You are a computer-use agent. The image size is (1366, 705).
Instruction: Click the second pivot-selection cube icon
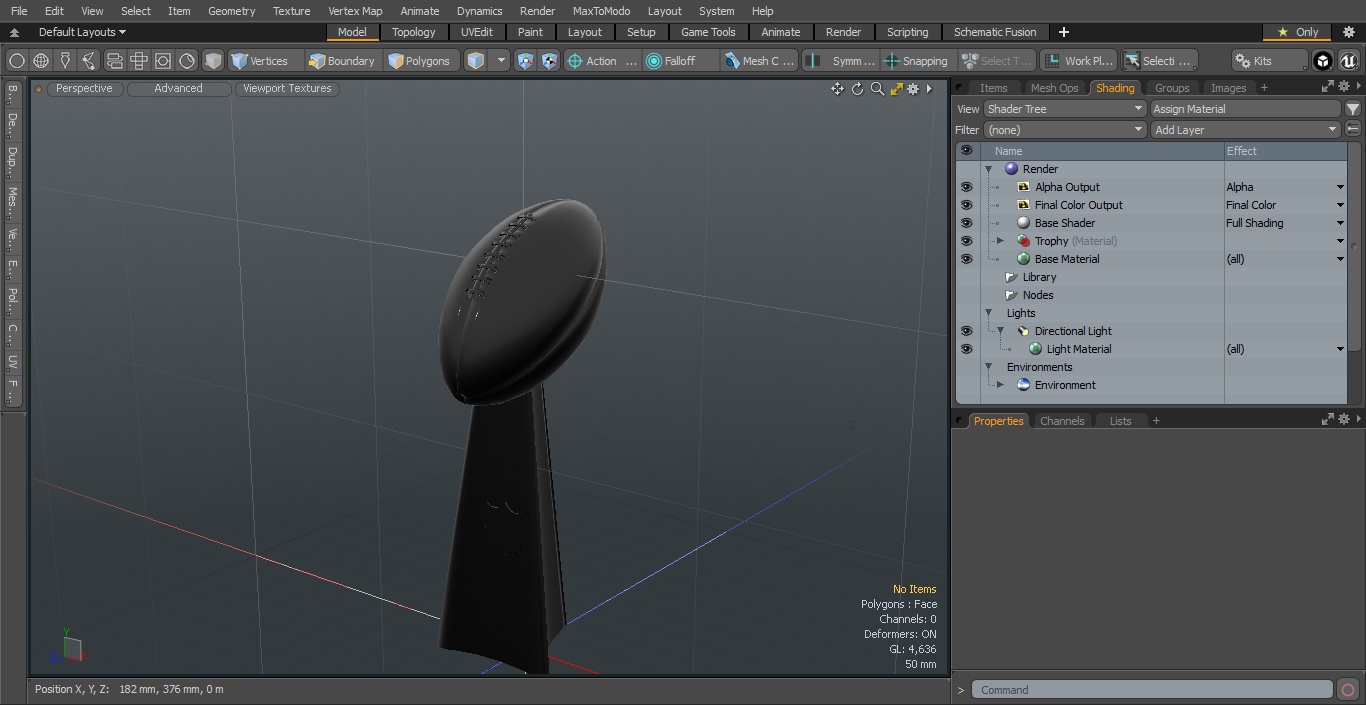coord(549,61)
